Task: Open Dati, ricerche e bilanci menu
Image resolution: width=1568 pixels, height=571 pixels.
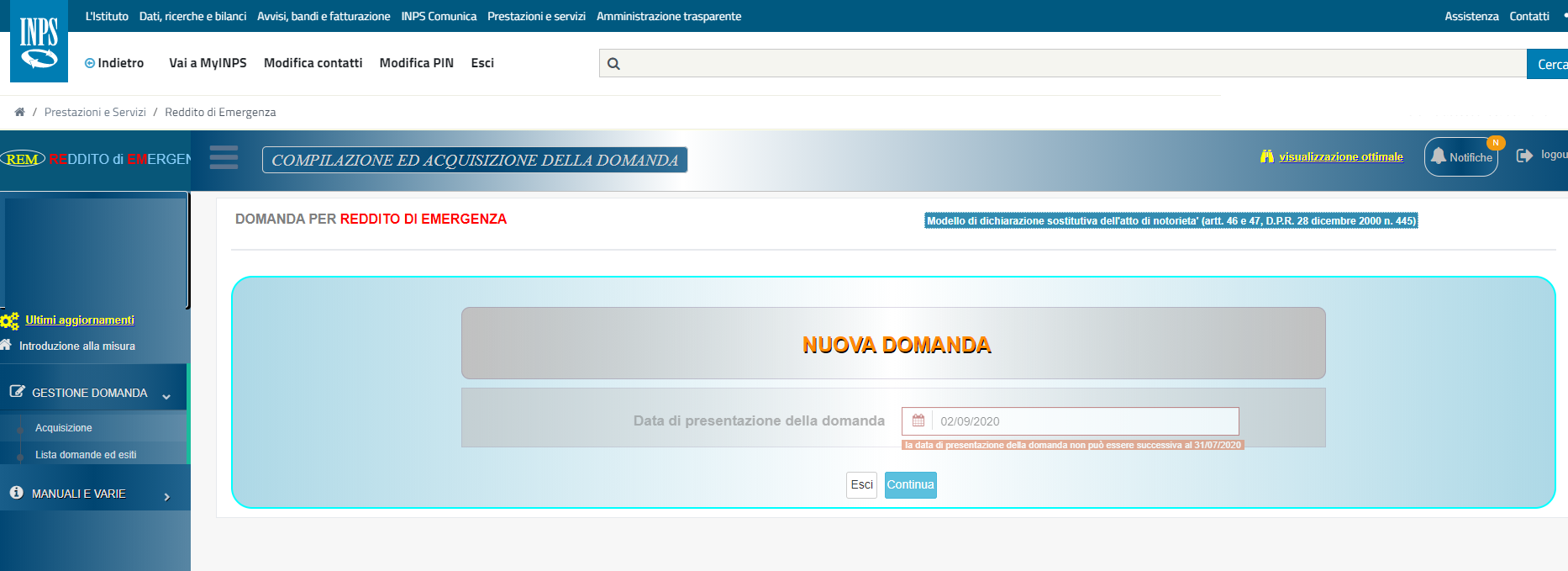Action: click(192, 16)
